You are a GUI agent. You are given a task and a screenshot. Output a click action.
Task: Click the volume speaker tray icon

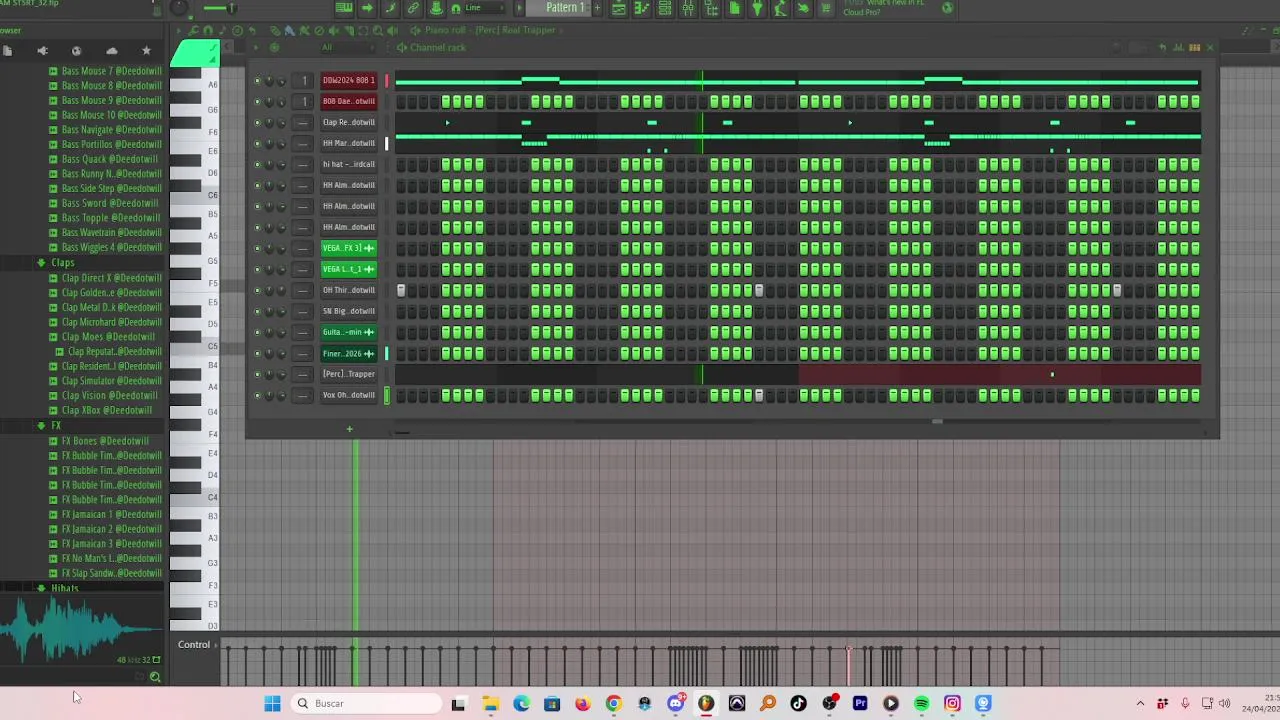pos(1224,704)
